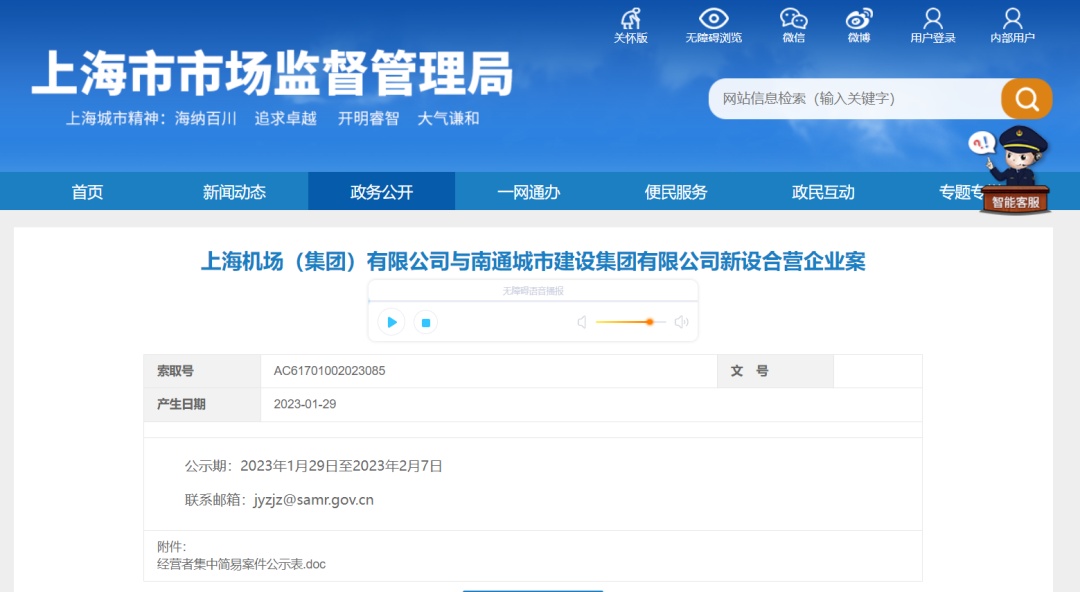Click the full-volume speaker icon
This screenshot has width=1080, height=592.
[x=681, y=322]
